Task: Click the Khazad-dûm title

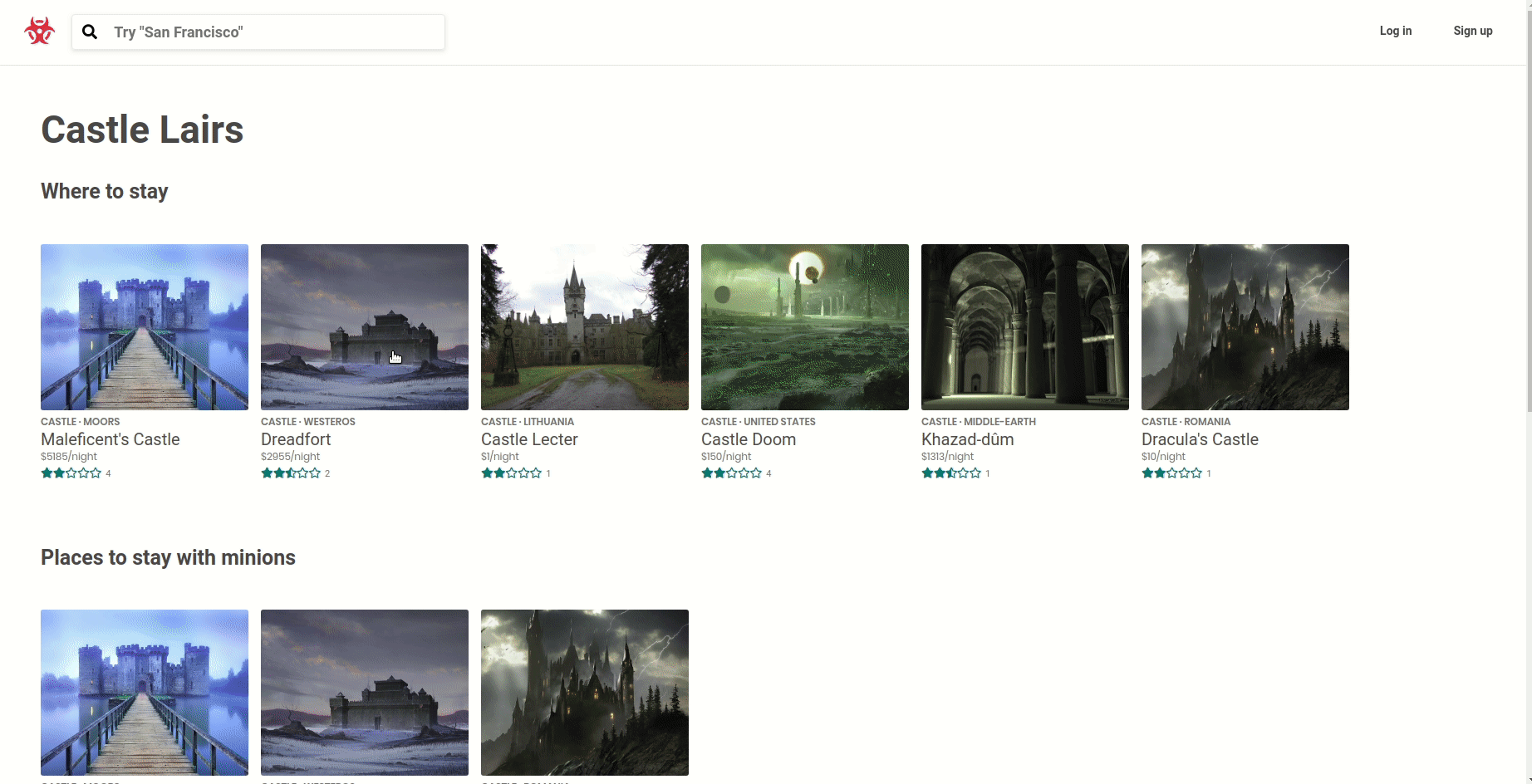Action: [967, 439]
